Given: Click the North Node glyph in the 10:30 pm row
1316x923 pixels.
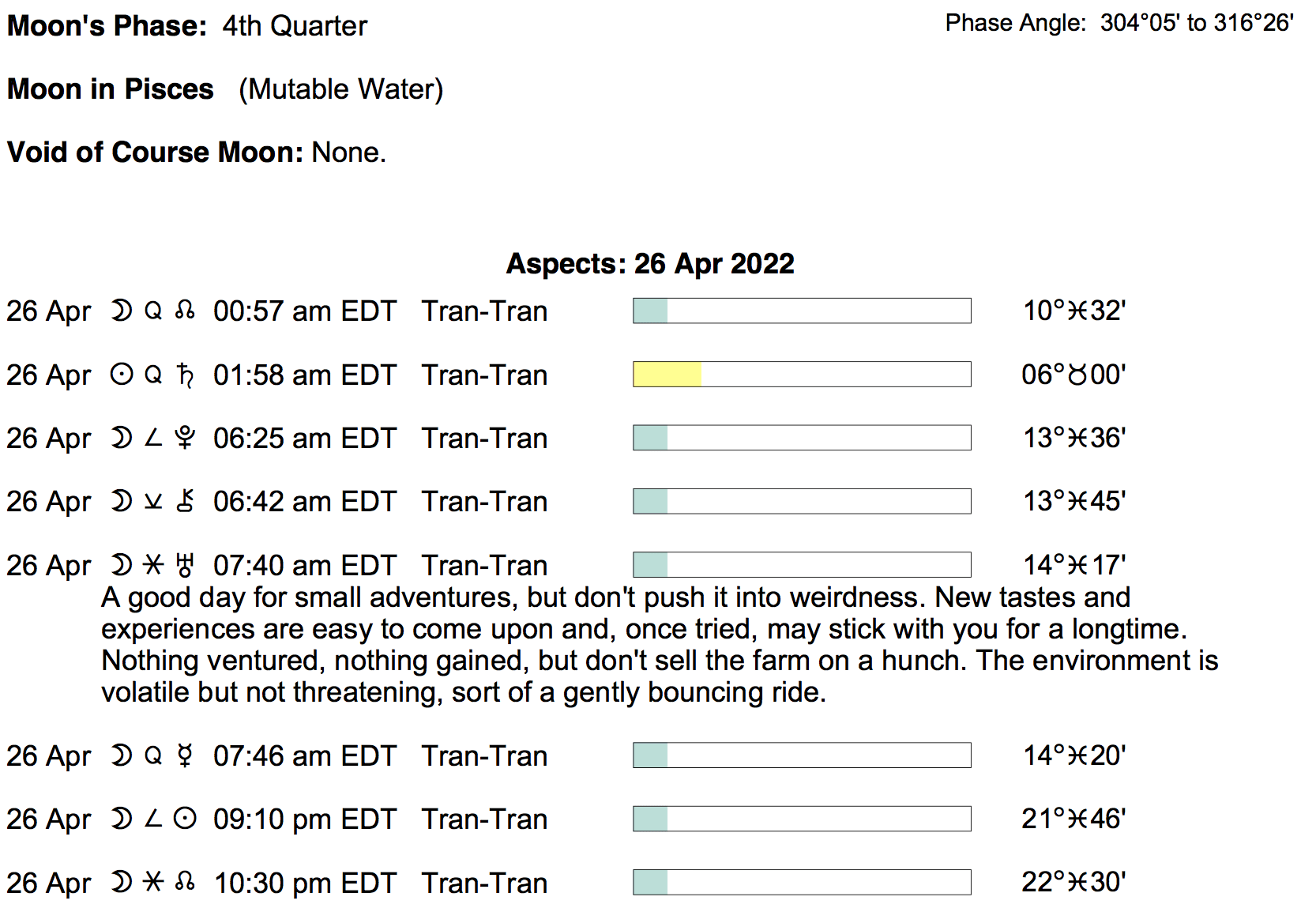Looking at the screenshot, I should pyautogui.click(x=186, y=882).
